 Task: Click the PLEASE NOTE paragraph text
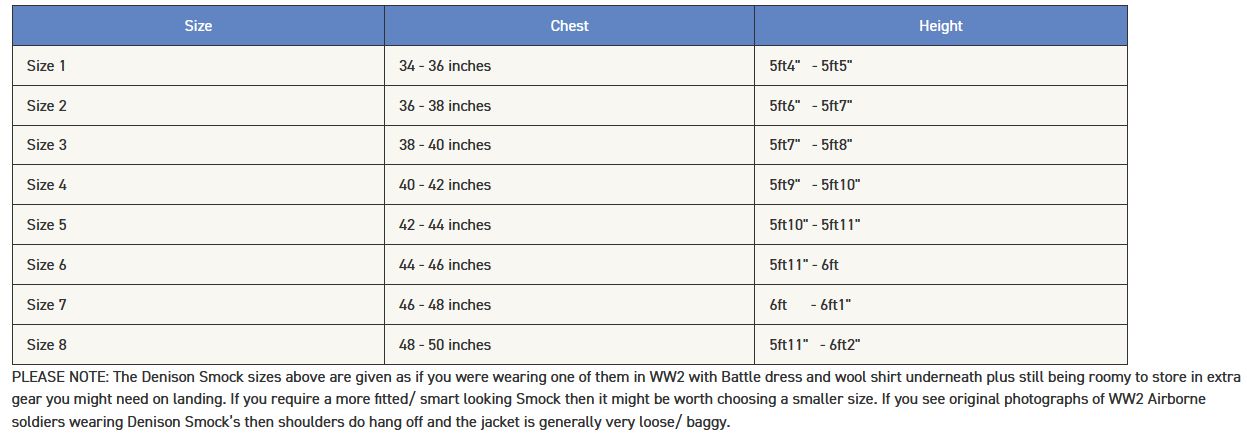(x=626, y=400)
